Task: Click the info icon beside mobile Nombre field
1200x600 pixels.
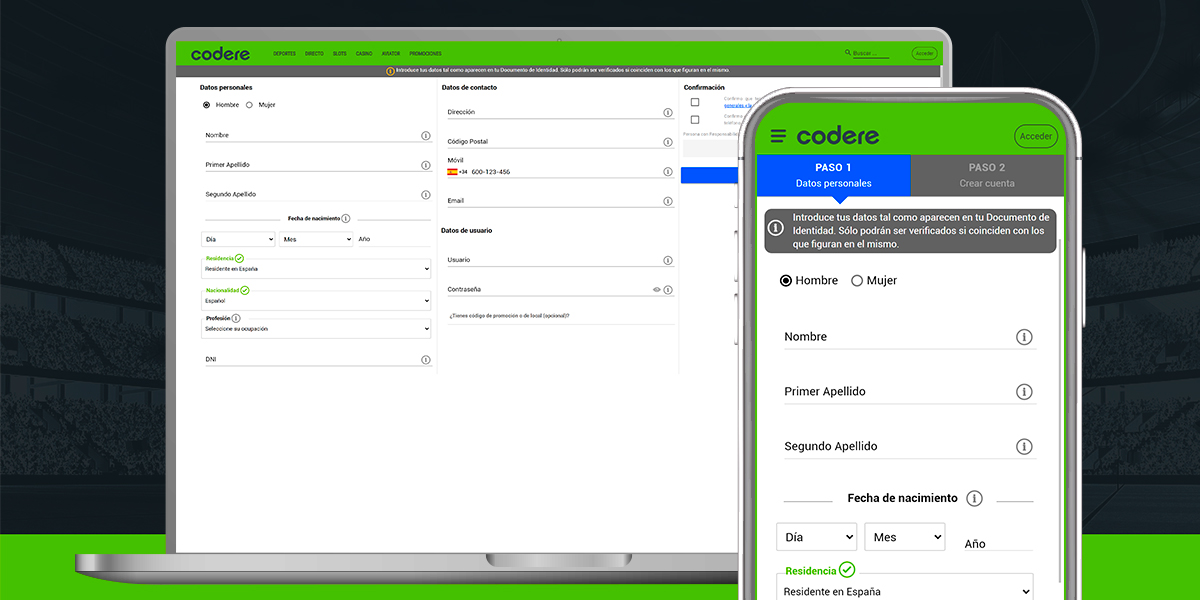Action: (1024, 337)
